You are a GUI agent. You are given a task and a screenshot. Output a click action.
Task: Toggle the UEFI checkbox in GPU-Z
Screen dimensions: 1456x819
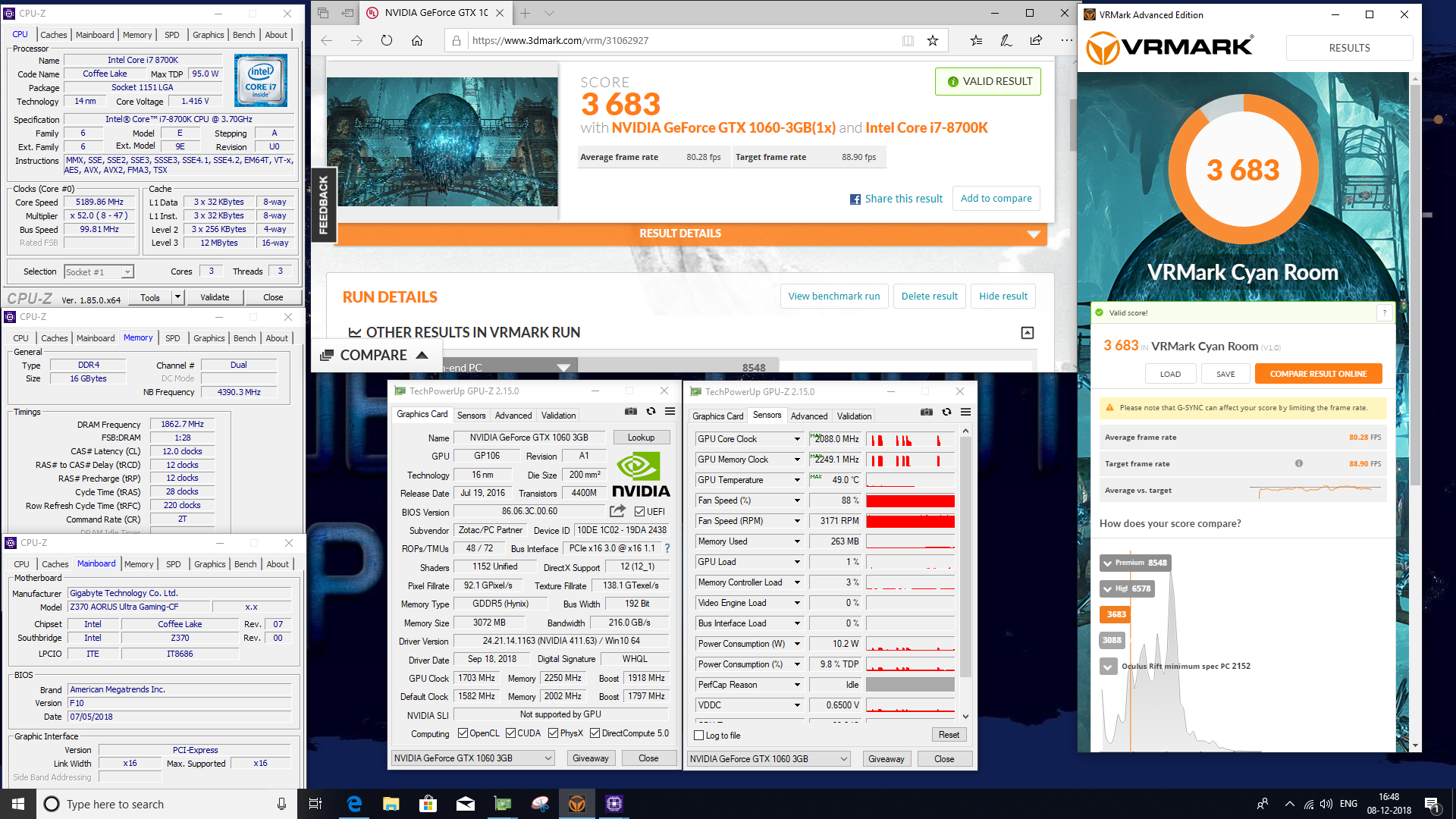tap(640, 512)
